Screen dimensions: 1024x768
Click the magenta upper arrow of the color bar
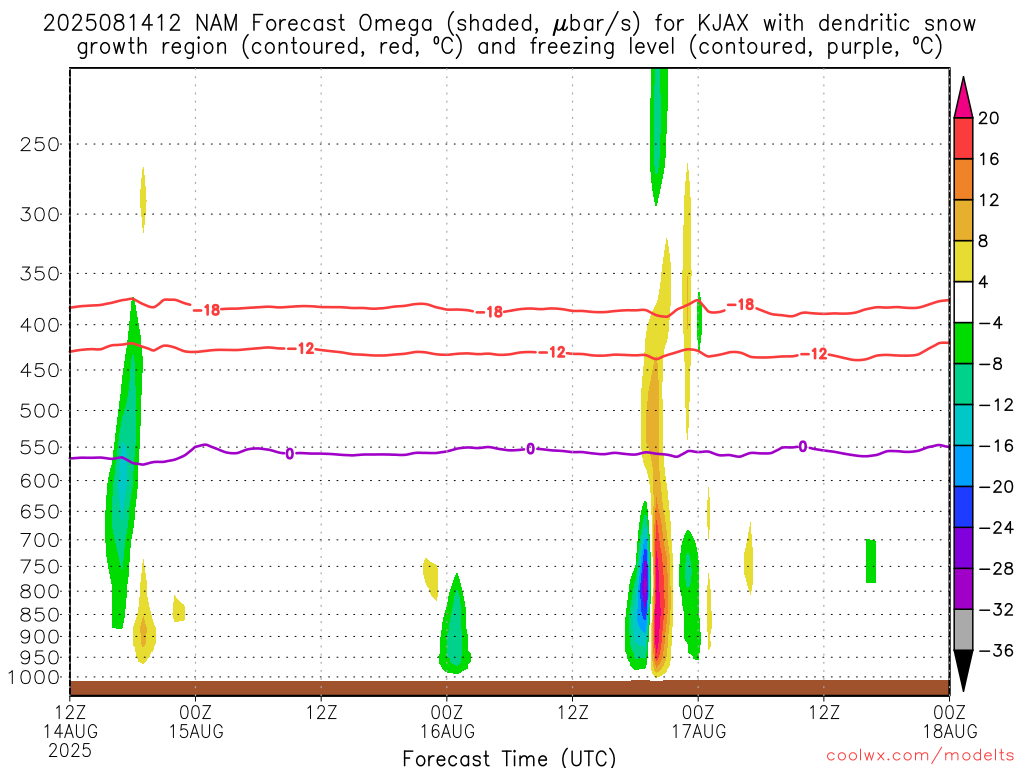(963, 98)
